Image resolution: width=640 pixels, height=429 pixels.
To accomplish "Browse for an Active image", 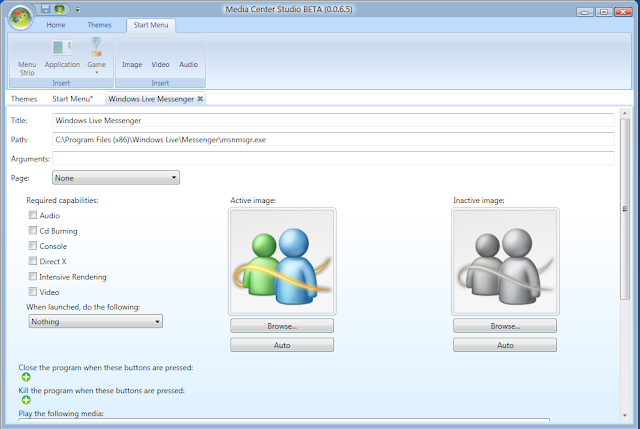I will (x=282, y=326).
